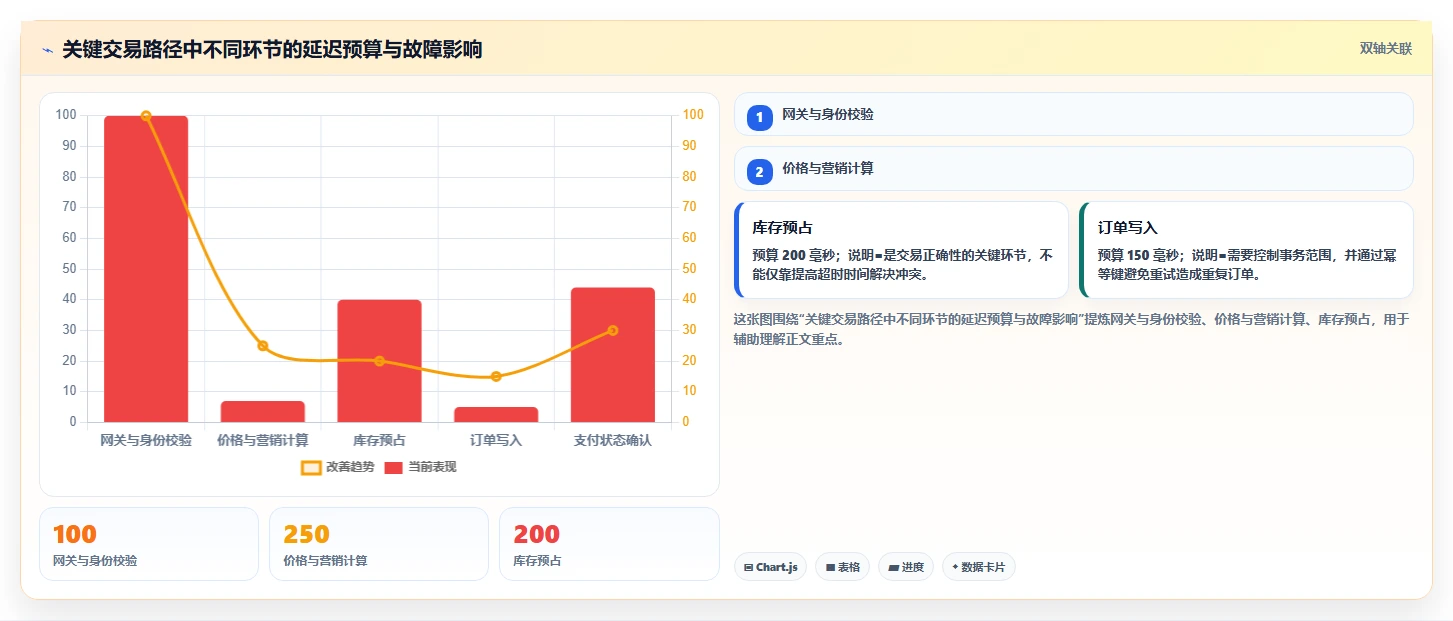Image resolution: width=1453 pixels, height=621 pixels.
Task: Click the summary paragraph starting 这张图围绕
Action: 1072,329
